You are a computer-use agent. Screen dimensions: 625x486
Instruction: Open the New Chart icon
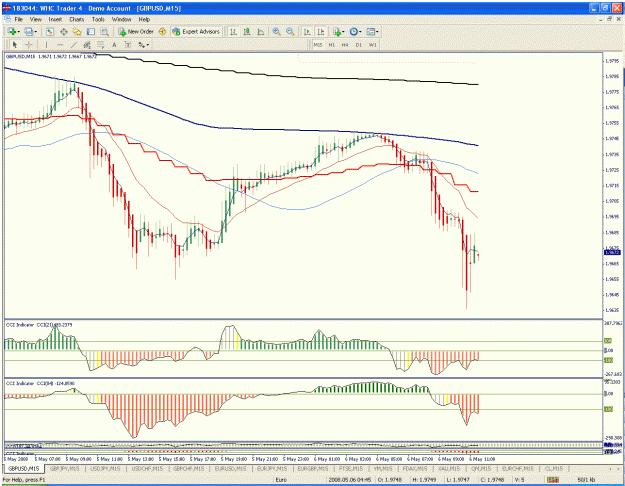pos(11,31)
